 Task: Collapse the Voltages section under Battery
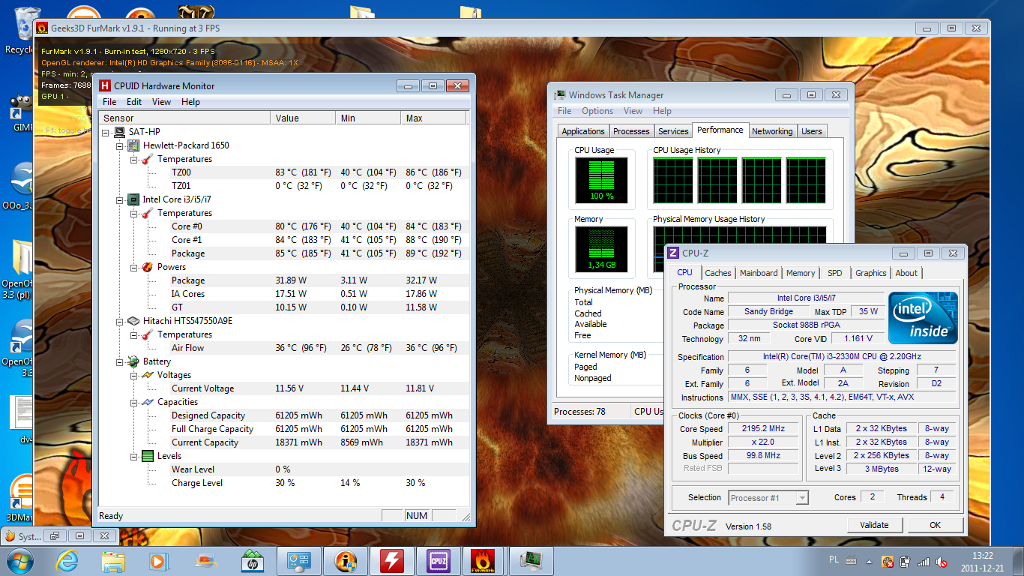pyautogui.click(x=133, y=376)
